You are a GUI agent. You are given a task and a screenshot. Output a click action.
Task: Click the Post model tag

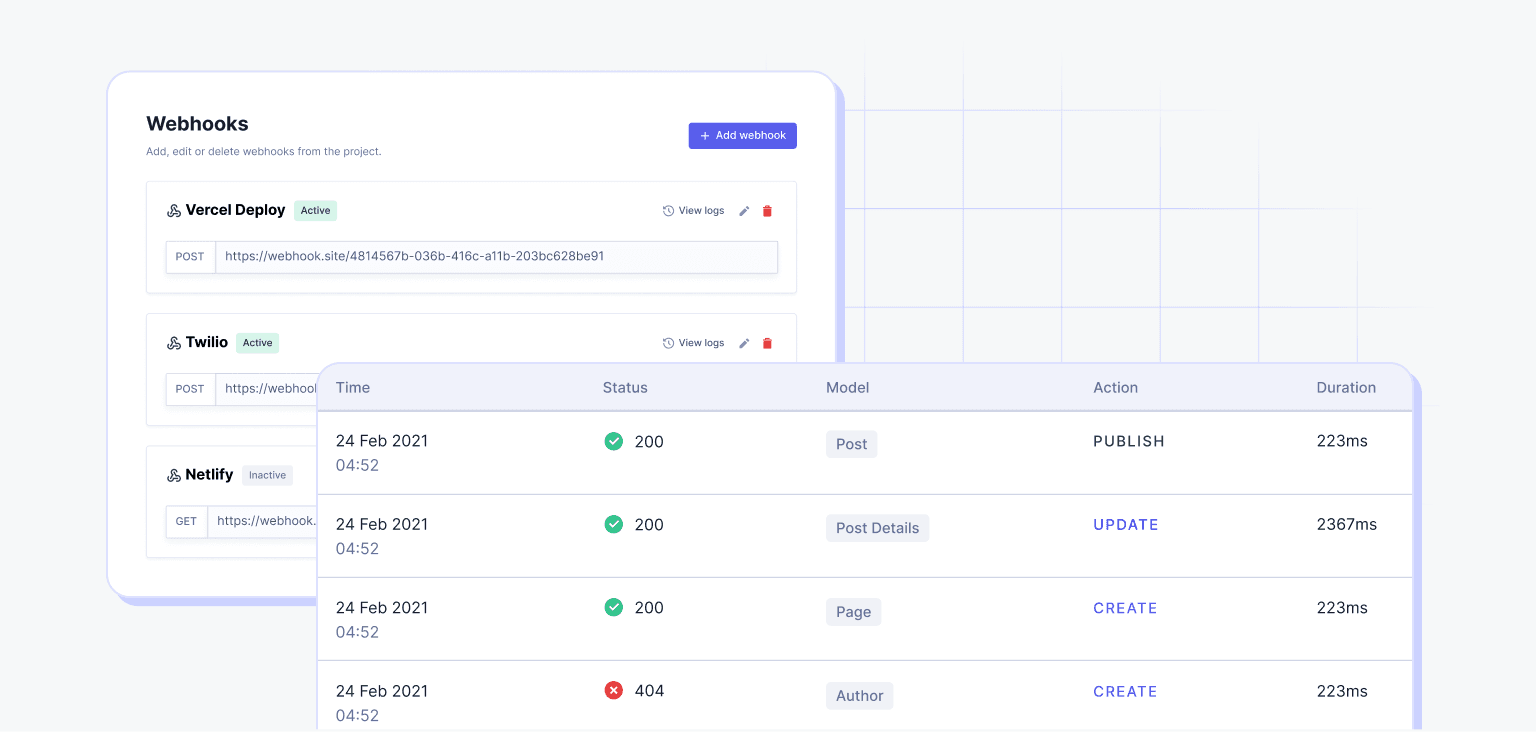click(x=851, y=445)
